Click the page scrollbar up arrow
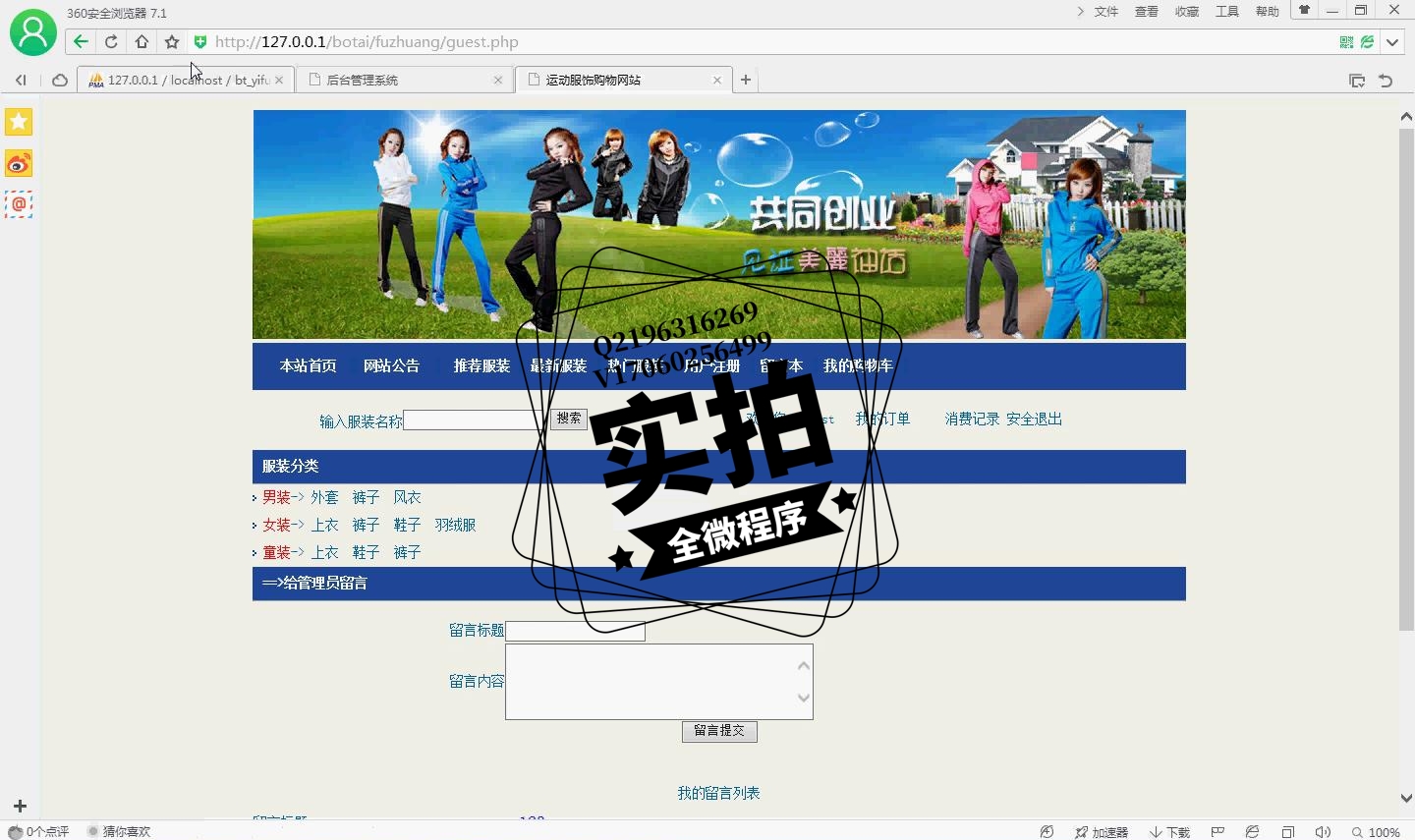 click(x=1406, y=116)
